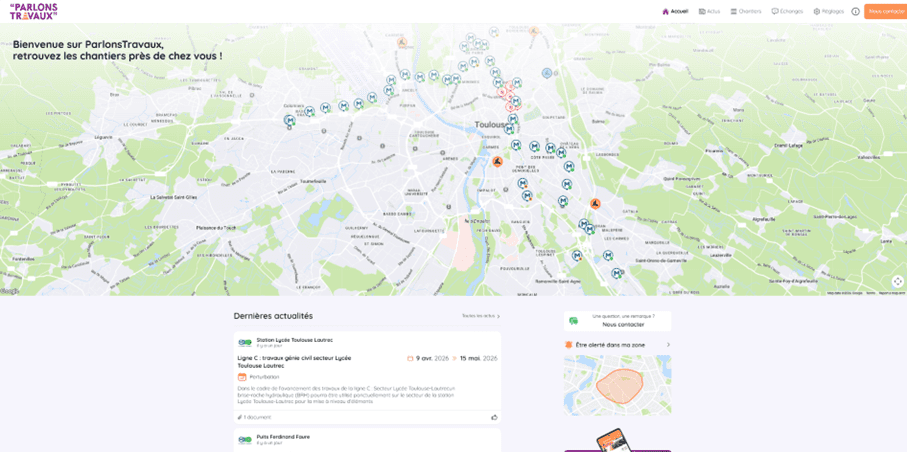
Task: Click 'Nous contacter' in the question card
Action: pos(623,324)
